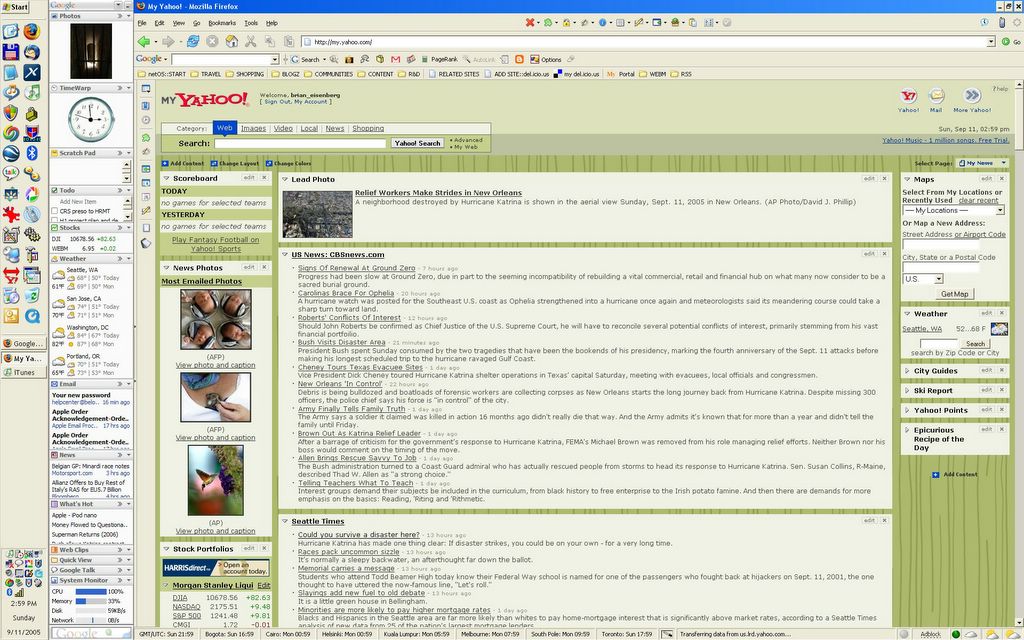Click the green Go icon beside address bar

click(x=1006, y=42)
